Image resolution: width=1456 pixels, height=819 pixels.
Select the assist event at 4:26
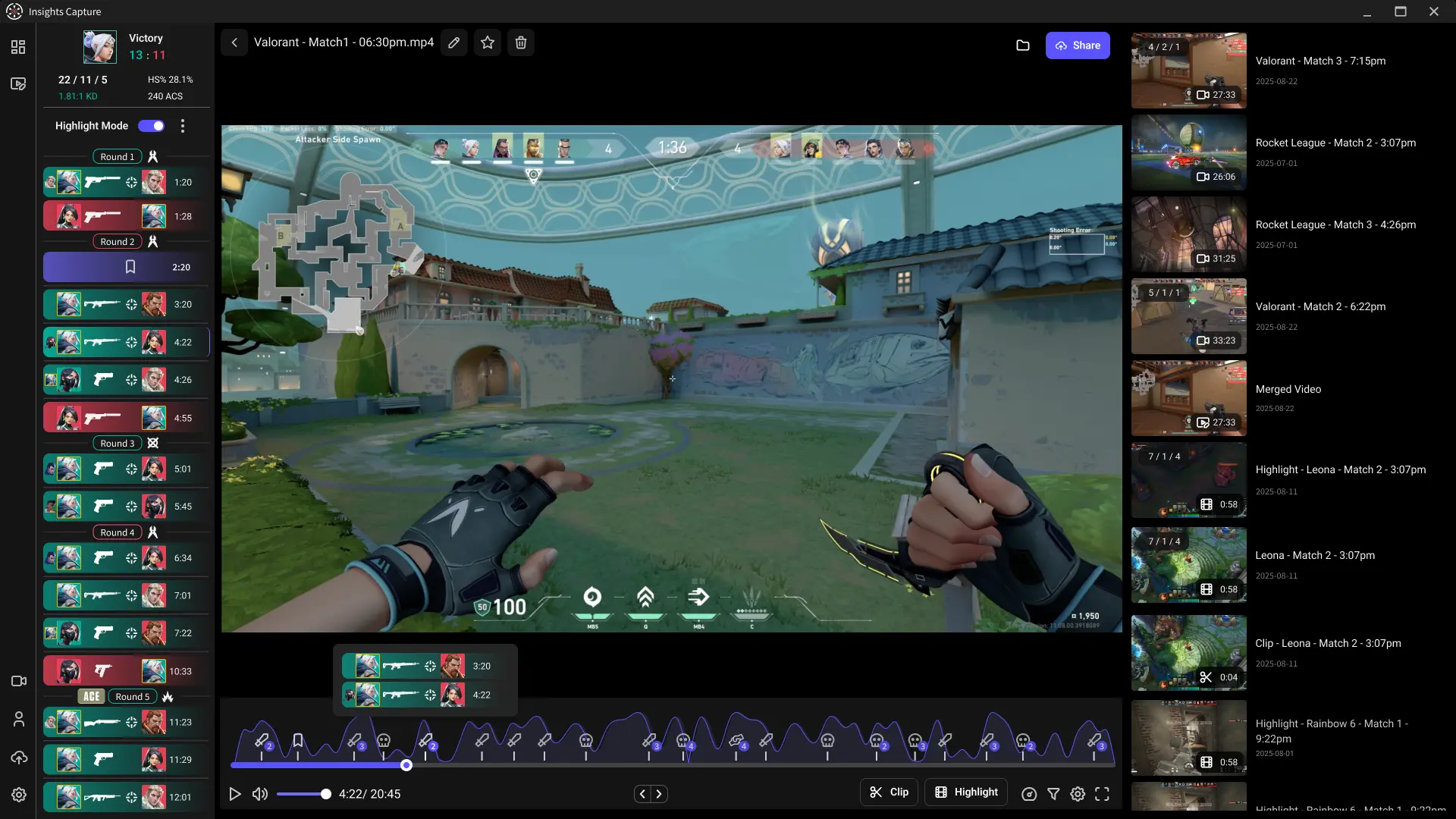[x=126, y=380]
